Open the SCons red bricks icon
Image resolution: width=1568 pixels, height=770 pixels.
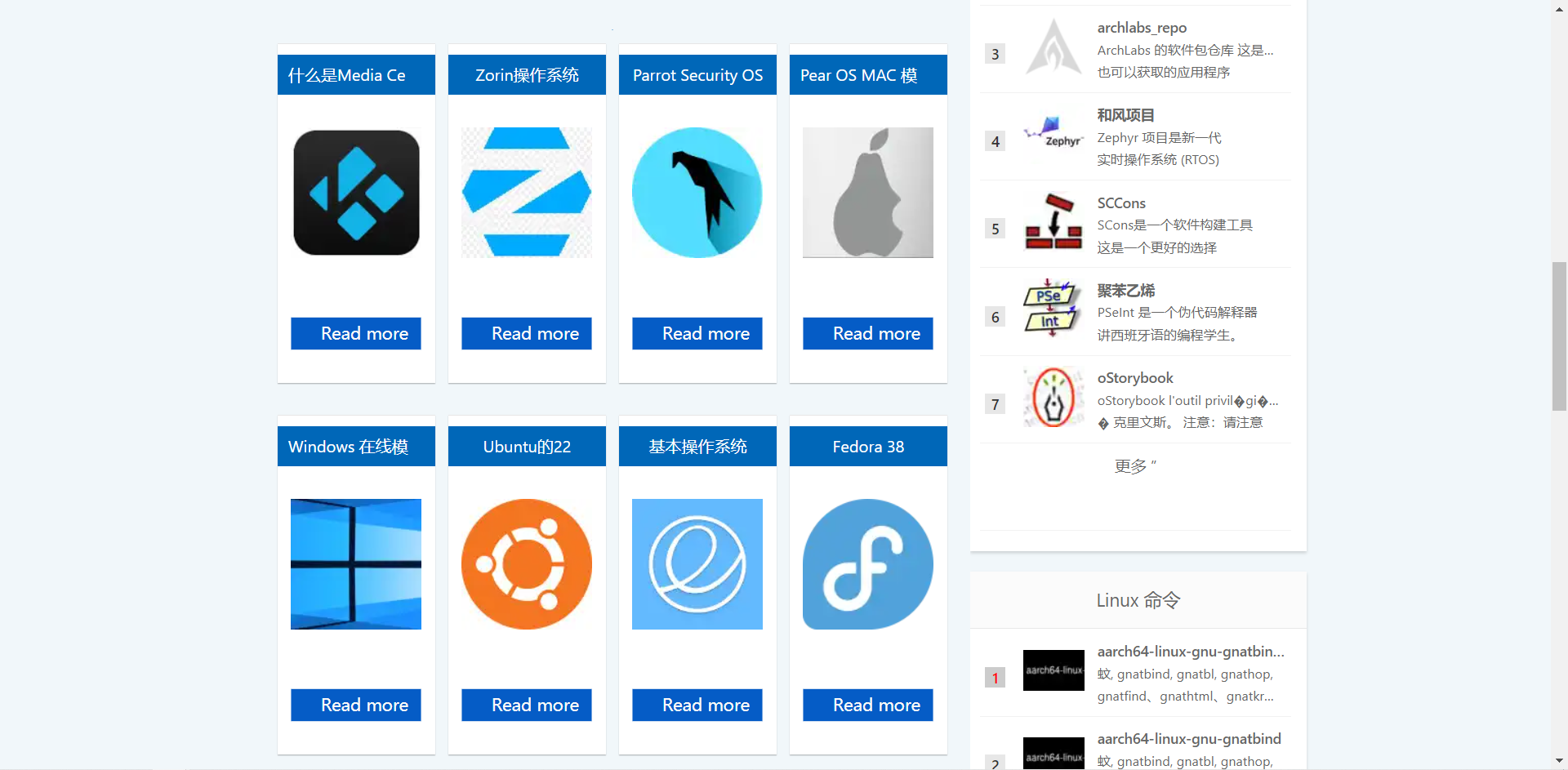[1053, 223]
